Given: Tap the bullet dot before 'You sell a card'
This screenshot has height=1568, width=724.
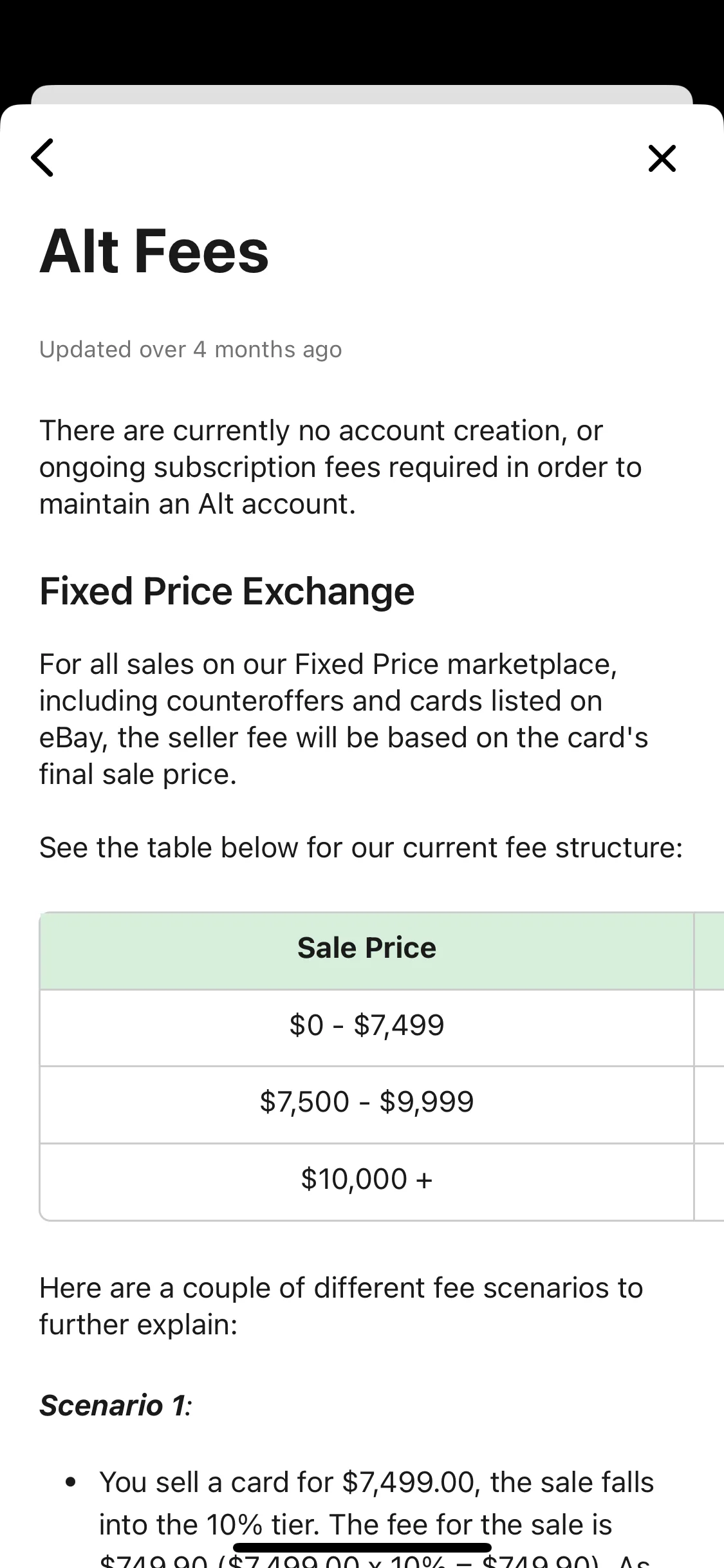Looking at the screenshot, I should [x=71, y=1483].
